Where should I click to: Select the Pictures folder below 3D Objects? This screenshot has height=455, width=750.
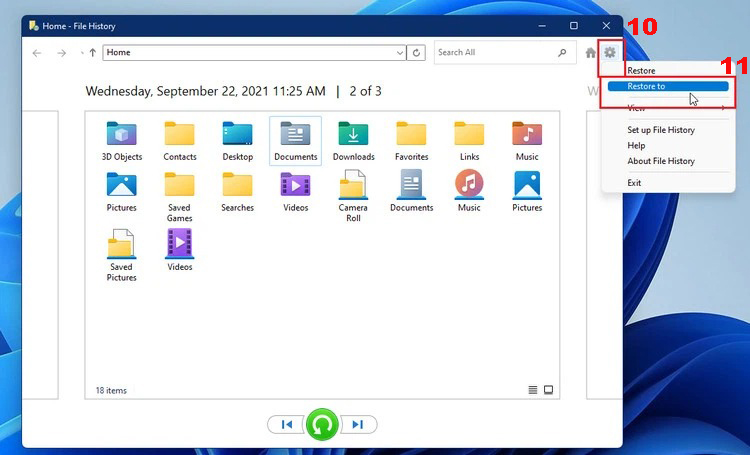click(x=121, y=191)
